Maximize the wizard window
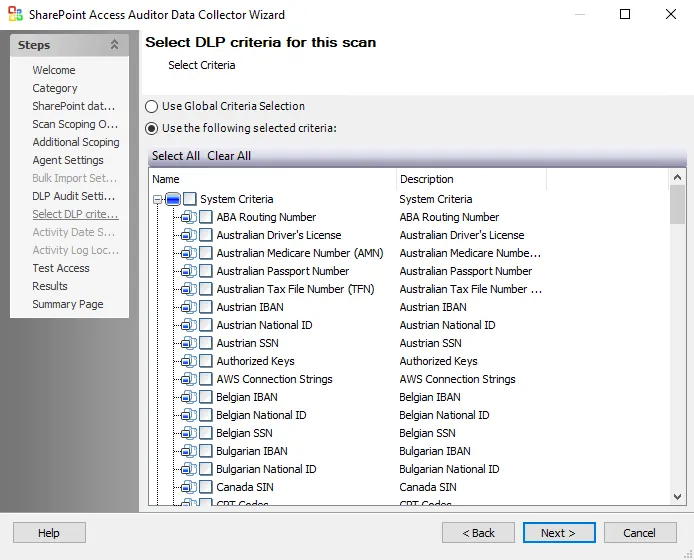This screenshot has width=694, height=560. [x=625, y=14]
